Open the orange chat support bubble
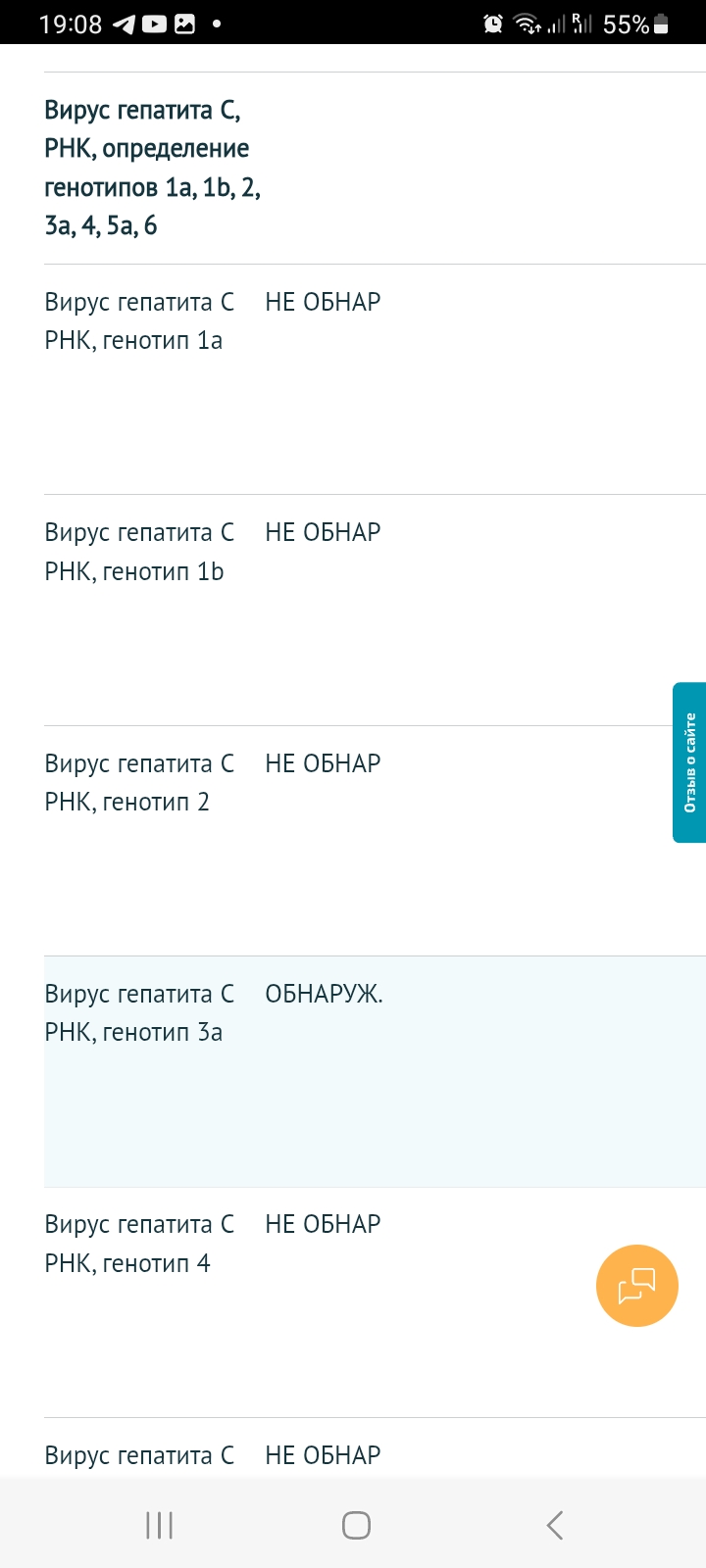Image resolution: width=706 pixels, height=1568 pixels. tap(636, 1285)
